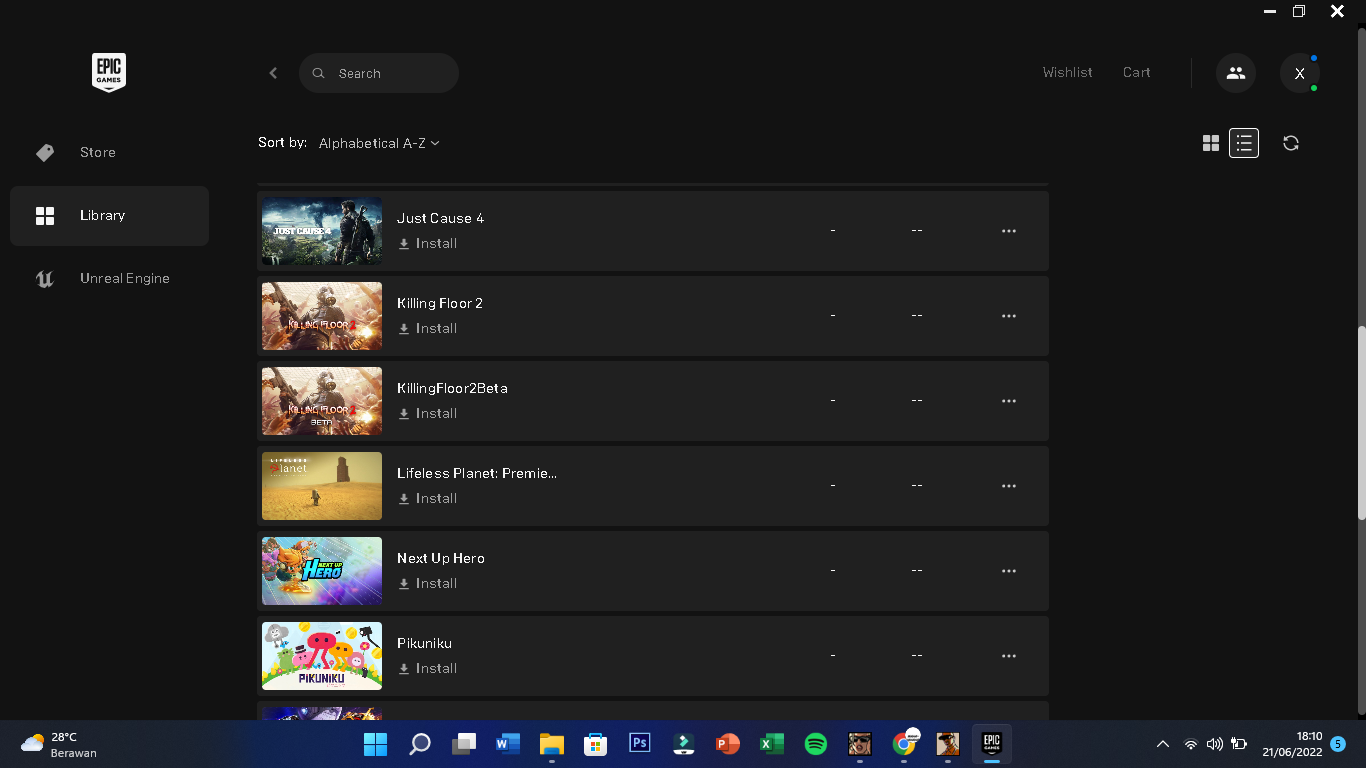This screenshot has height=768, width=1366.
Task: Select the Killing Floor 2 title text
Action: (440, 303)
